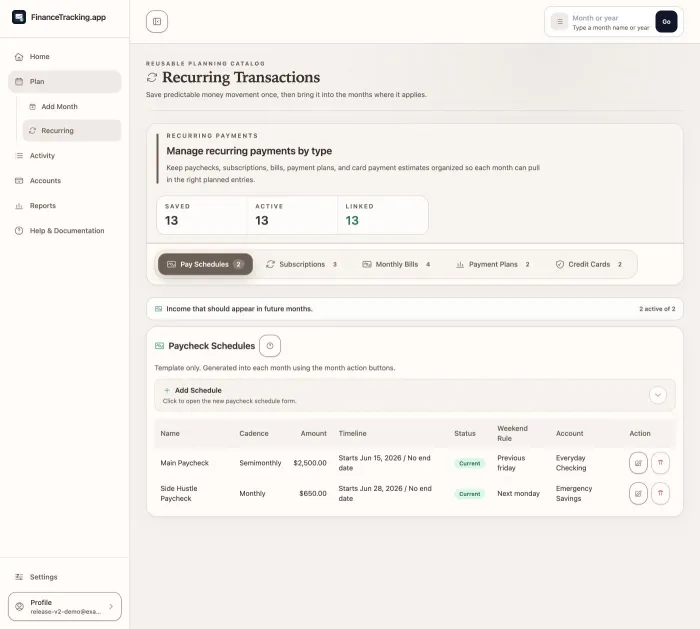Open the Profile card
This screenshot has width=700, height=629.
(65, 606)
